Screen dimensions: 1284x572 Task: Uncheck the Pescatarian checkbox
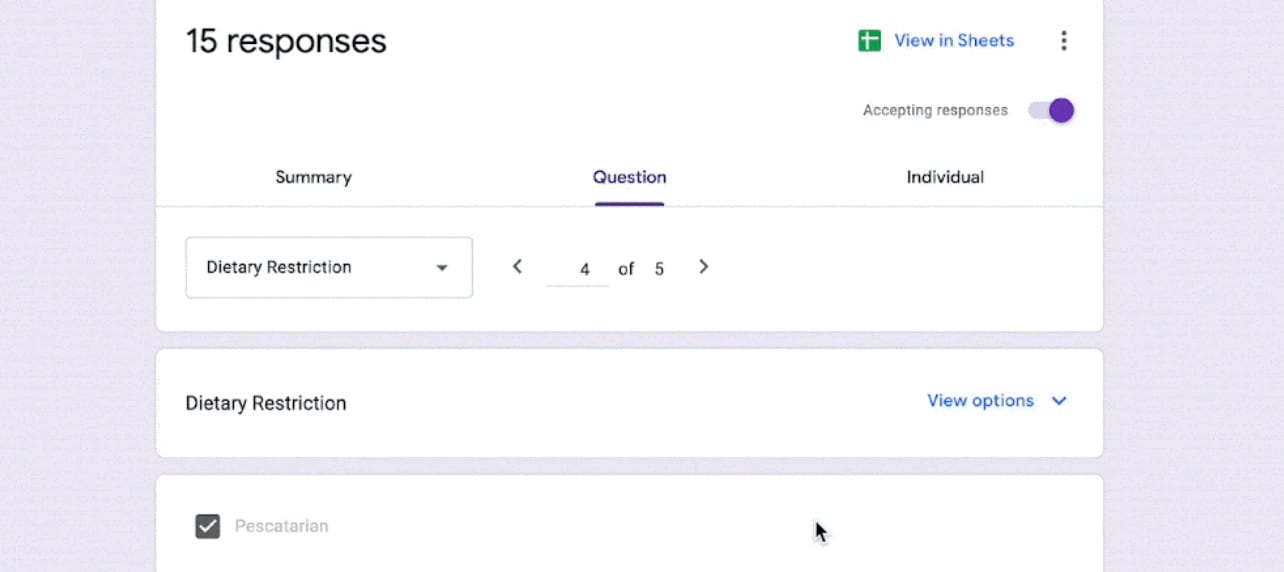tap(207, 526)
